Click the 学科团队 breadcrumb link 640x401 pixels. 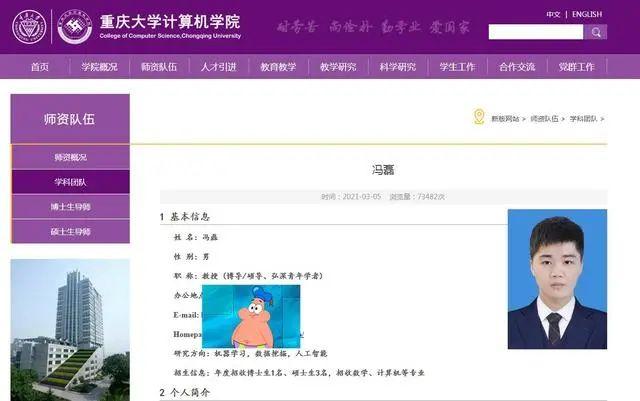click(583, 118)
